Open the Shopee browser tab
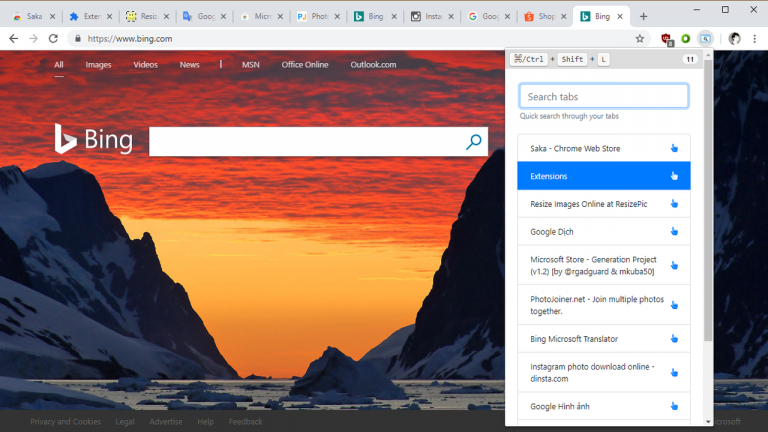 click(546, 16)
